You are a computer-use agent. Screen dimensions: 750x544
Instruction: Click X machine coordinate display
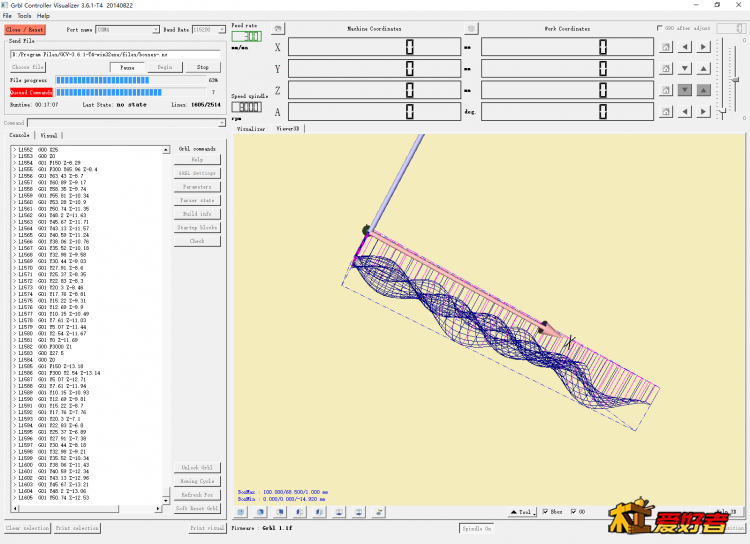coord(375,47)
